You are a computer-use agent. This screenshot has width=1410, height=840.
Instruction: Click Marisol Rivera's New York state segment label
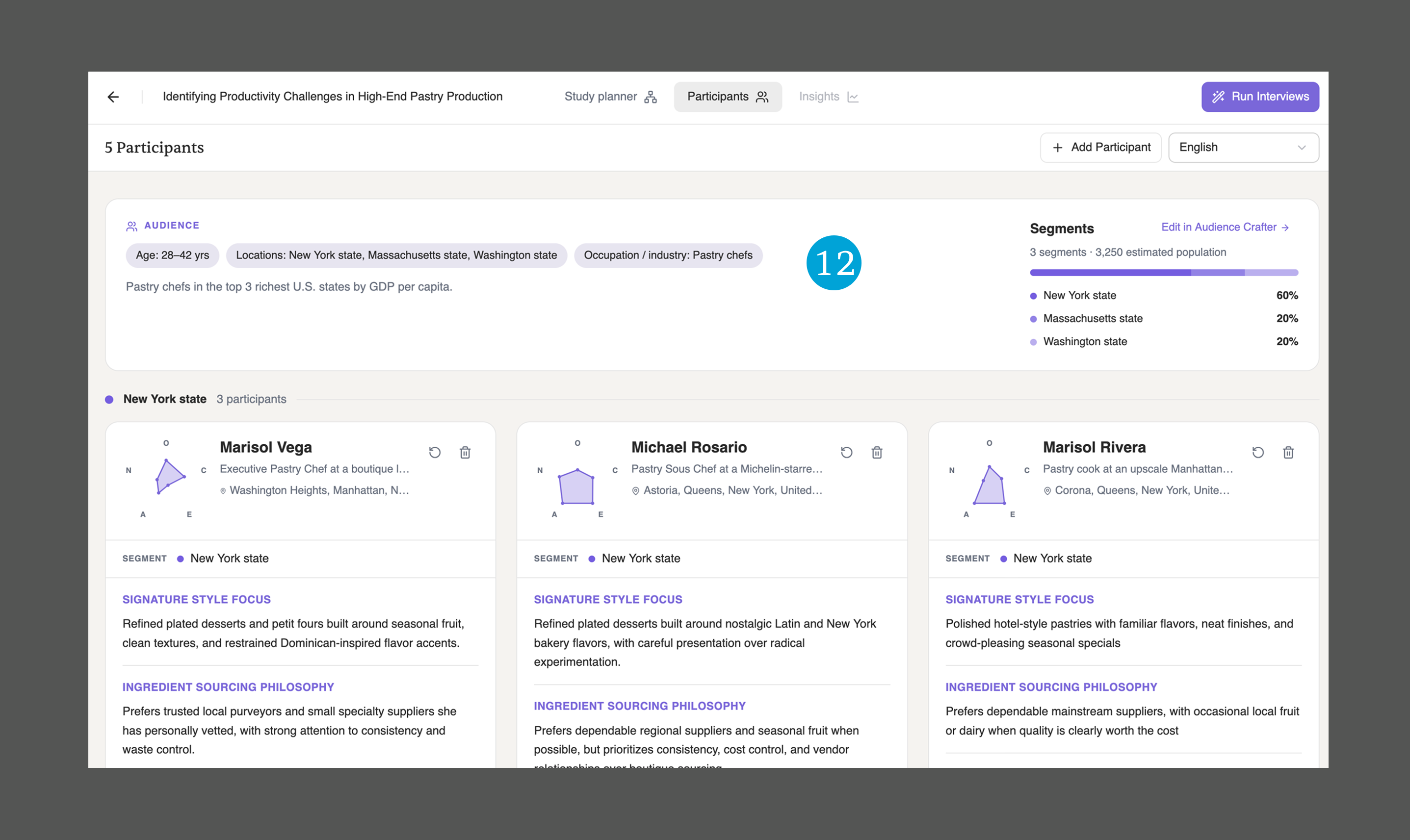pyautogui.click(x=1053, y=559)
